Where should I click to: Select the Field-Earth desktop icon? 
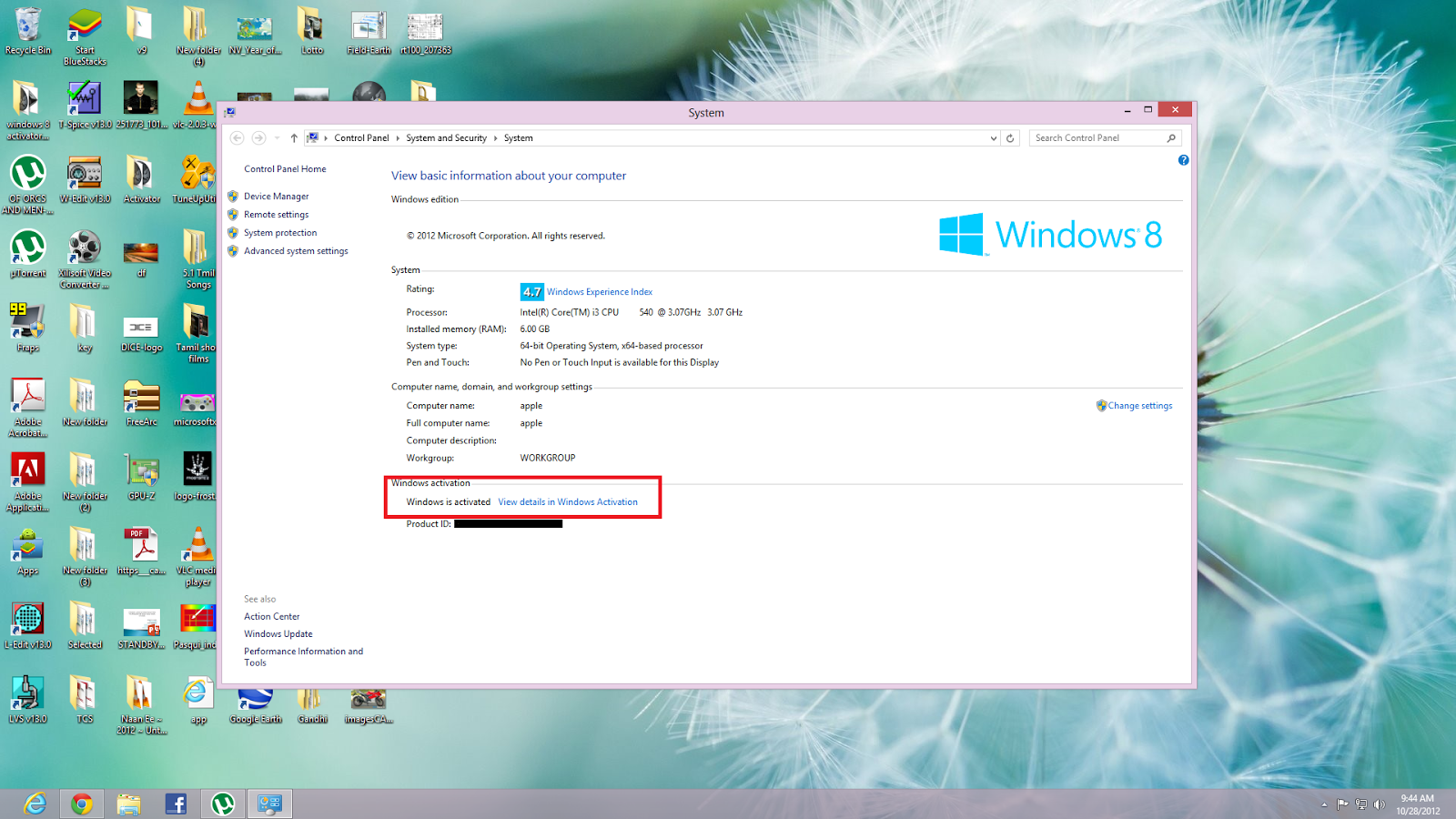369,32
